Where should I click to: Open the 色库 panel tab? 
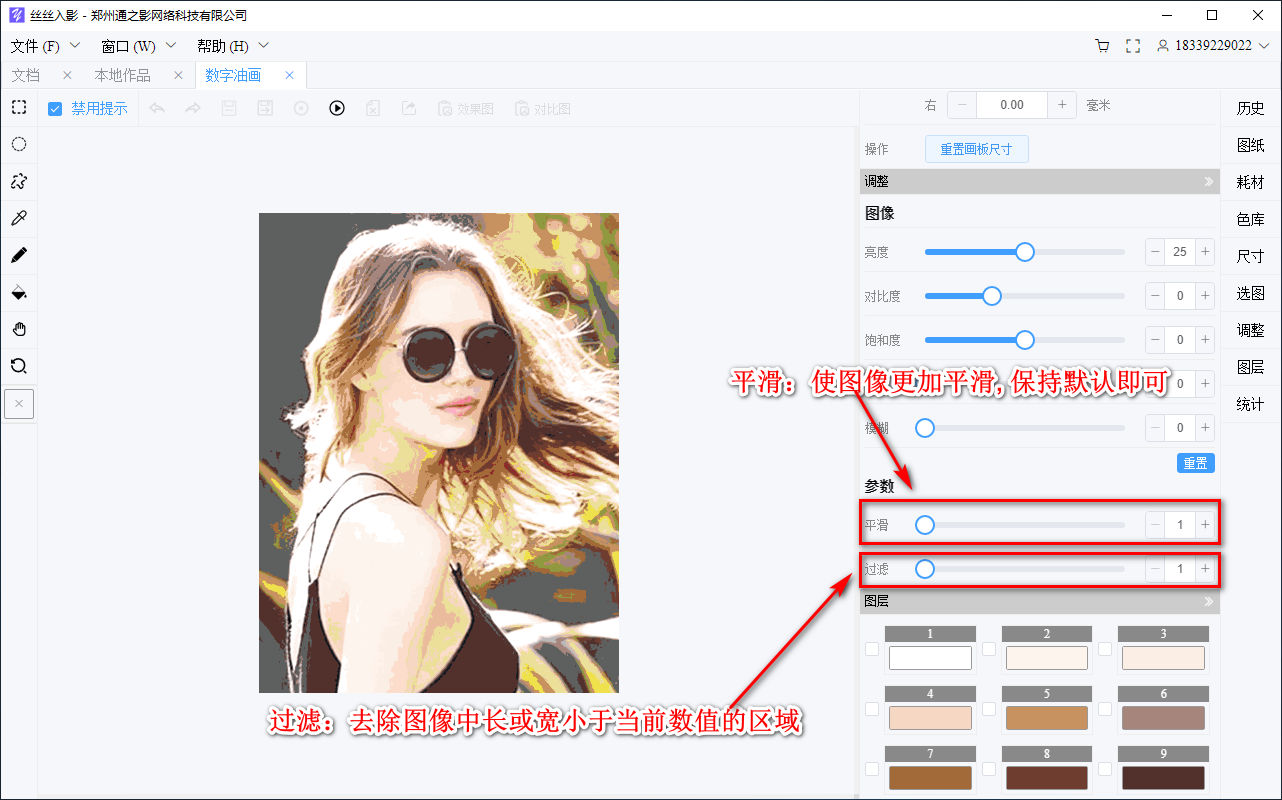(x=1250, y=218)
